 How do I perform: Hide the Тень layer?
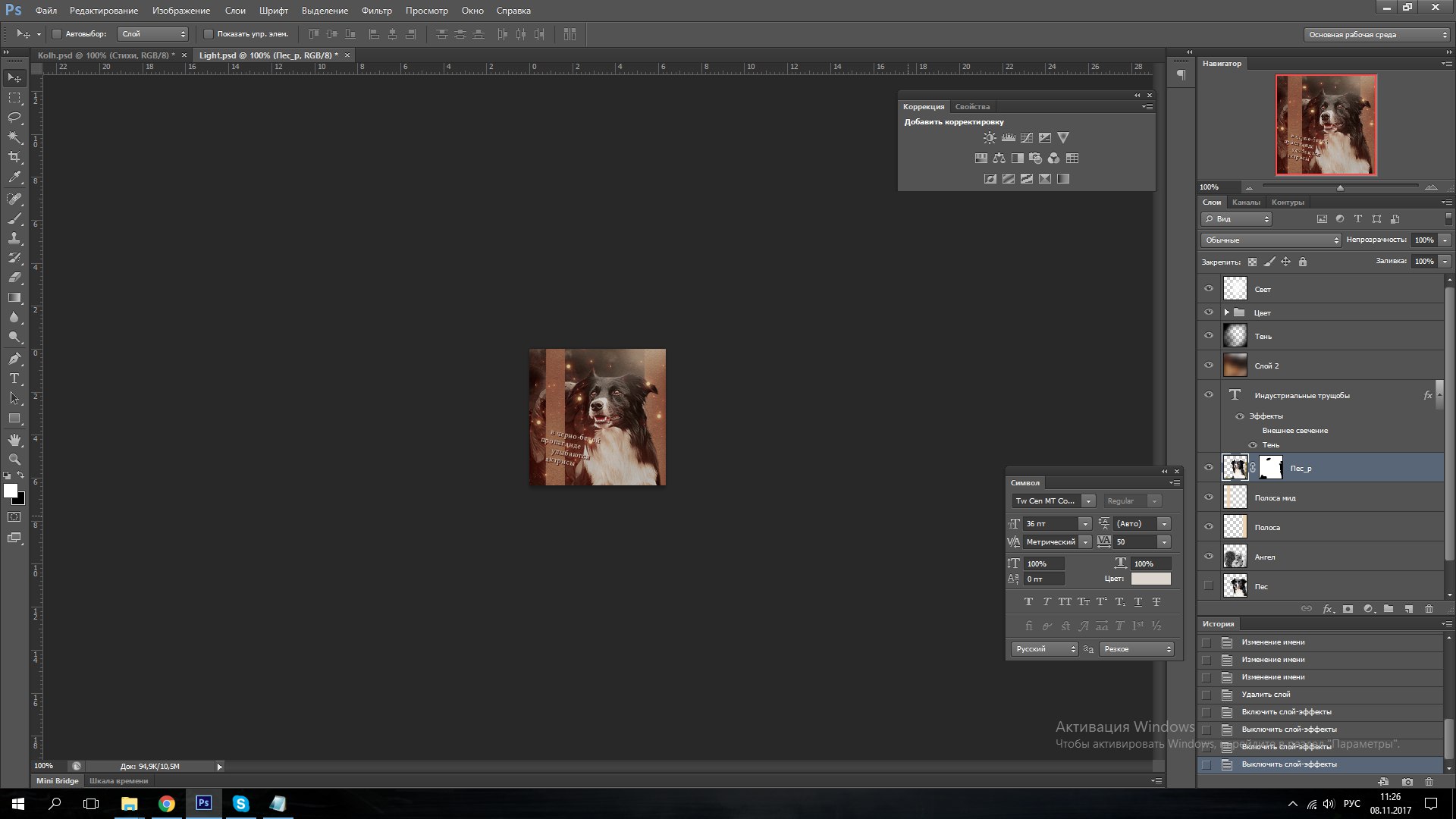1209,336
